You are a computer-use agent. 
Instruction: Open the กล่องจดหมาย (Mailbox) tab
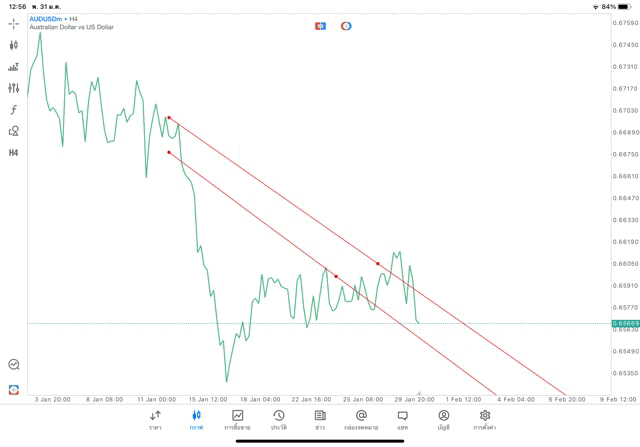pos(361,419)
